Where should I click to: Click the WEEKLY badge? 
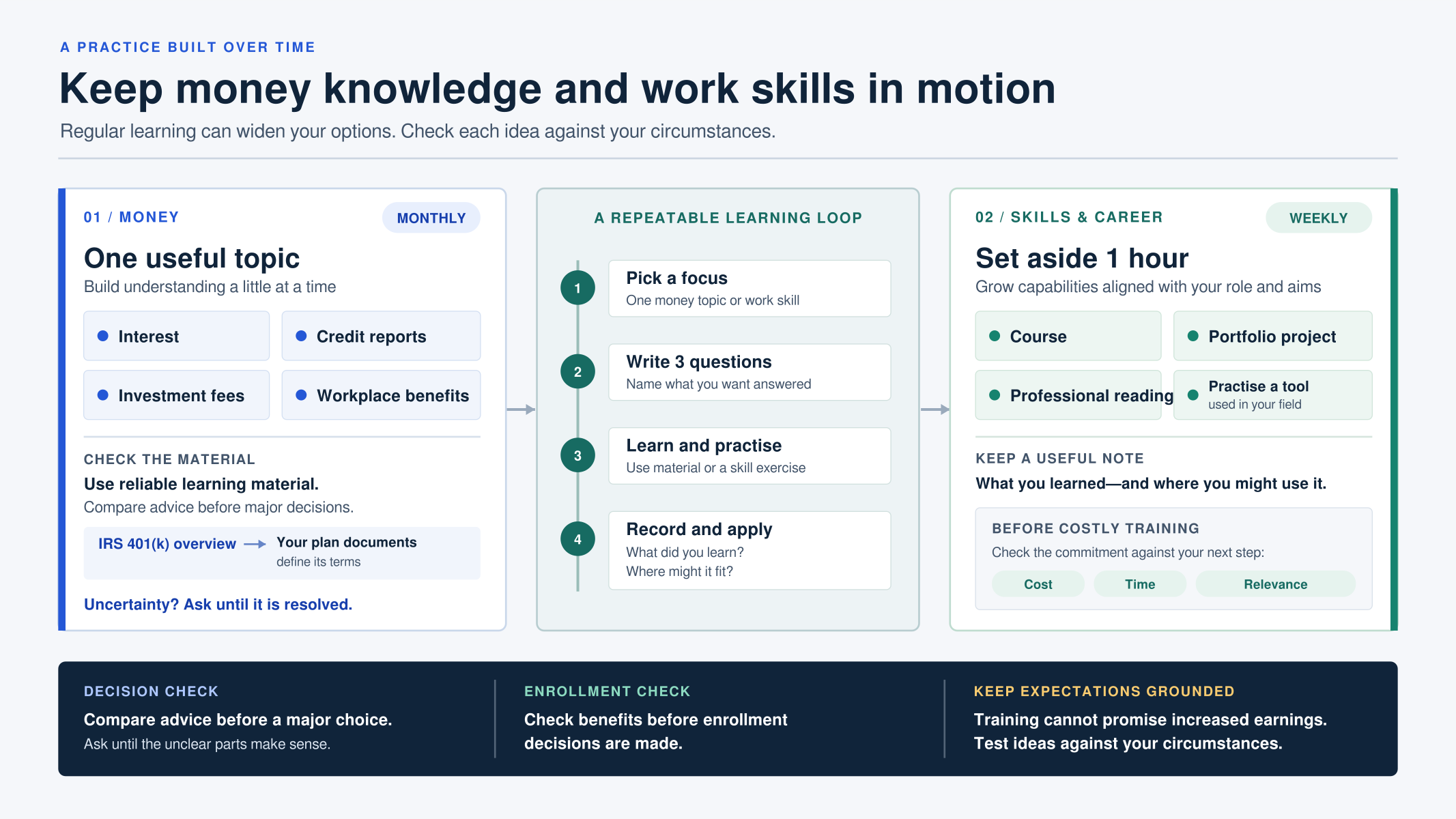pos(1318,218)
